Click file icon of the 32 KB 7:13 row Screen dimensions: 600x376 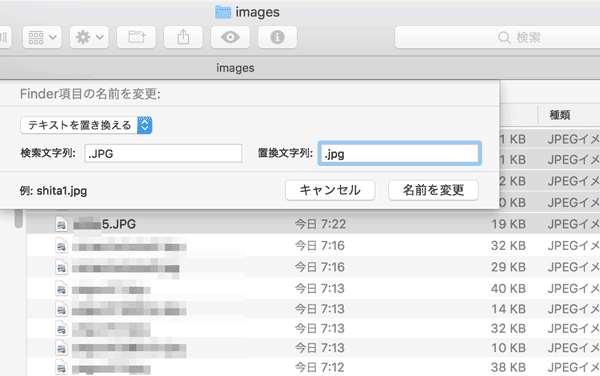(x=61, y=329)
